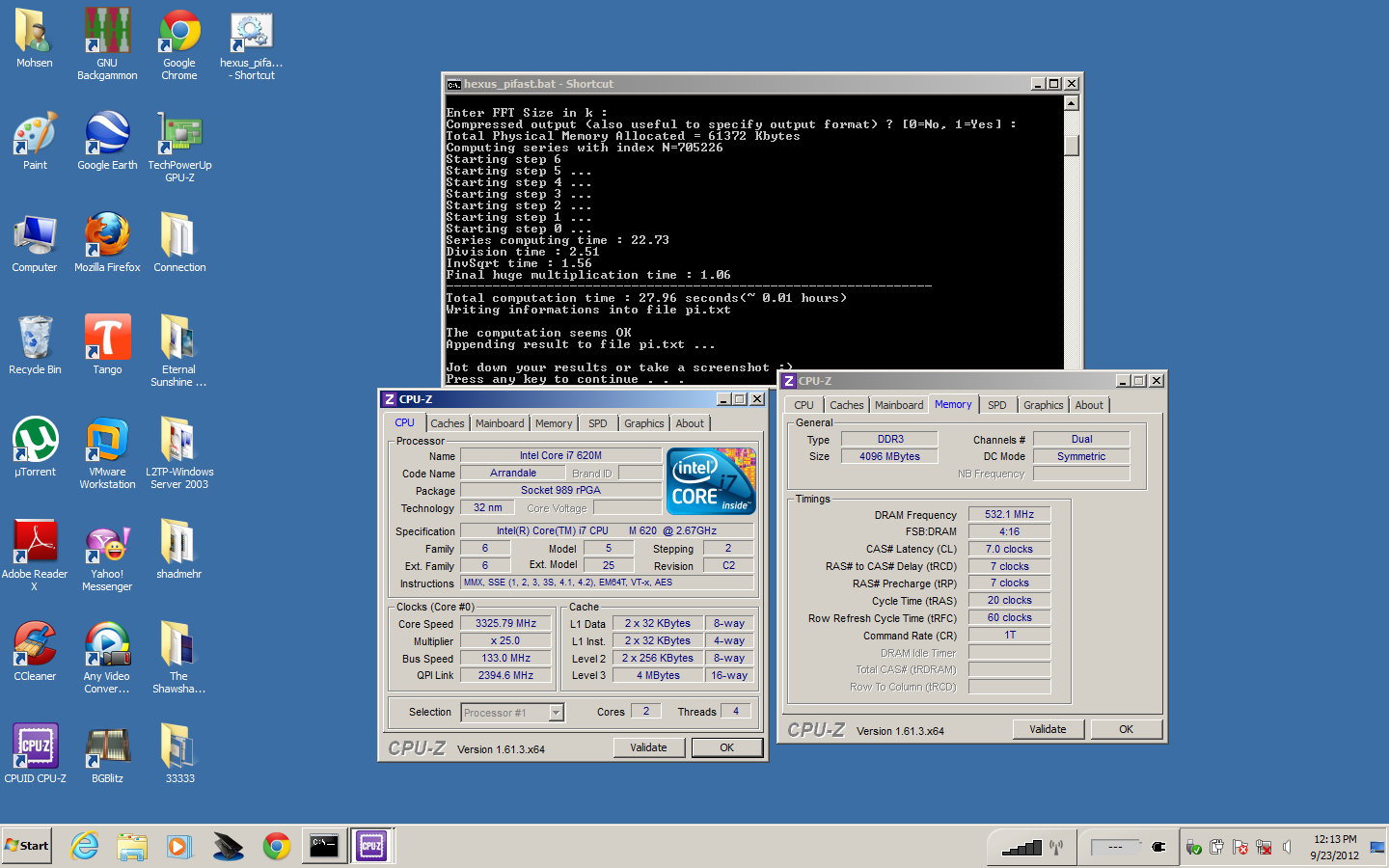Switch to CPU-Z taskbar button

coord(371,846)
